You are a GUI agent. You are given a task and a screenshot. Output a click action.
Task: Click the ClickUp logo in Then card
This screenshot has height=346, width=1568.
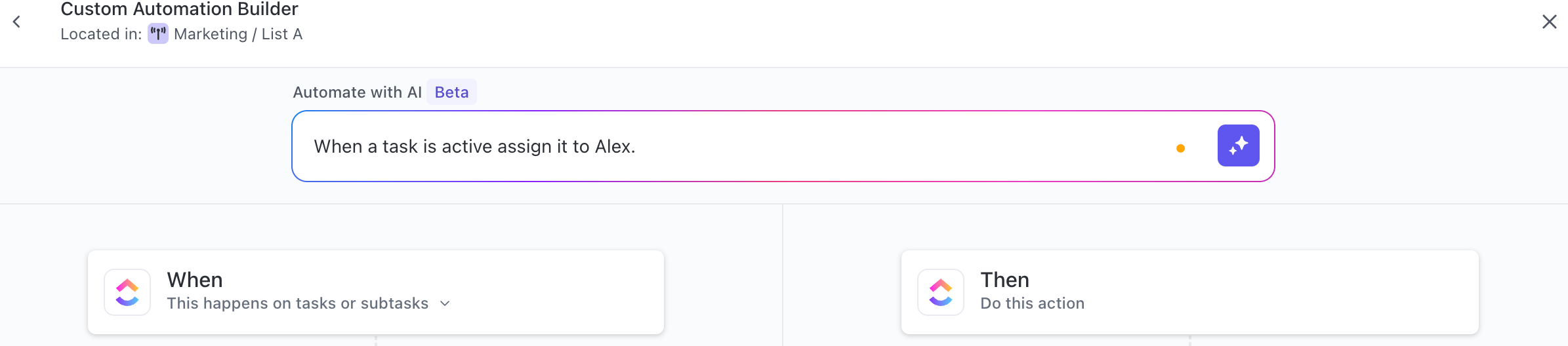[x=941, y=292]
